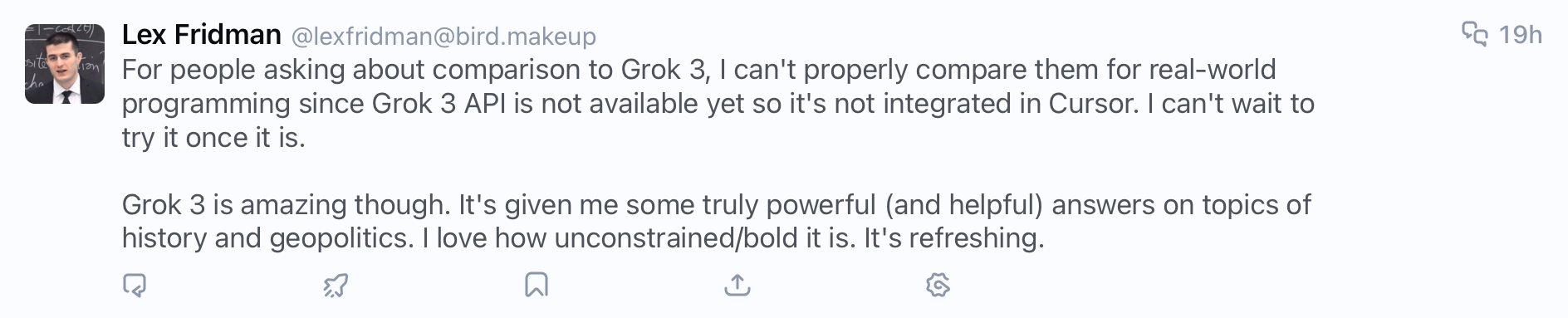This screenshot has width=1568, height=318.
Task: Click the word 'real-world' in the post
Action: pos(1213,70)
